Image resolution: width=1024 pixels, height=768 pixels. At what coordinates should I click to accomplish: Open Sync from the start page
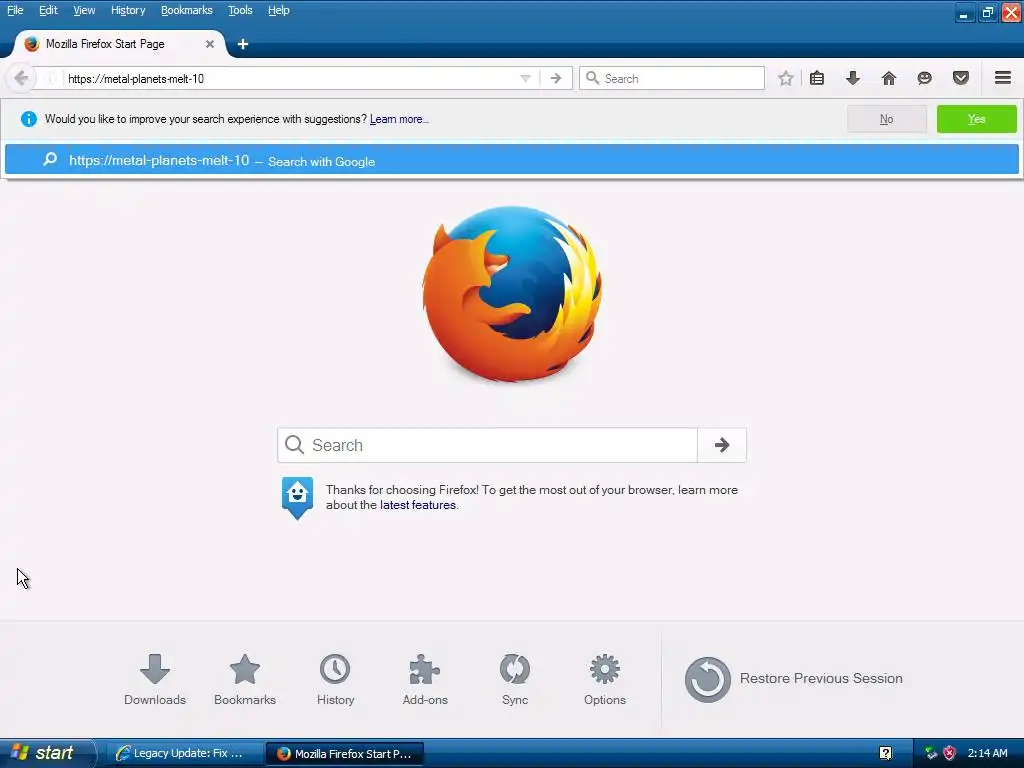[515, 679]
